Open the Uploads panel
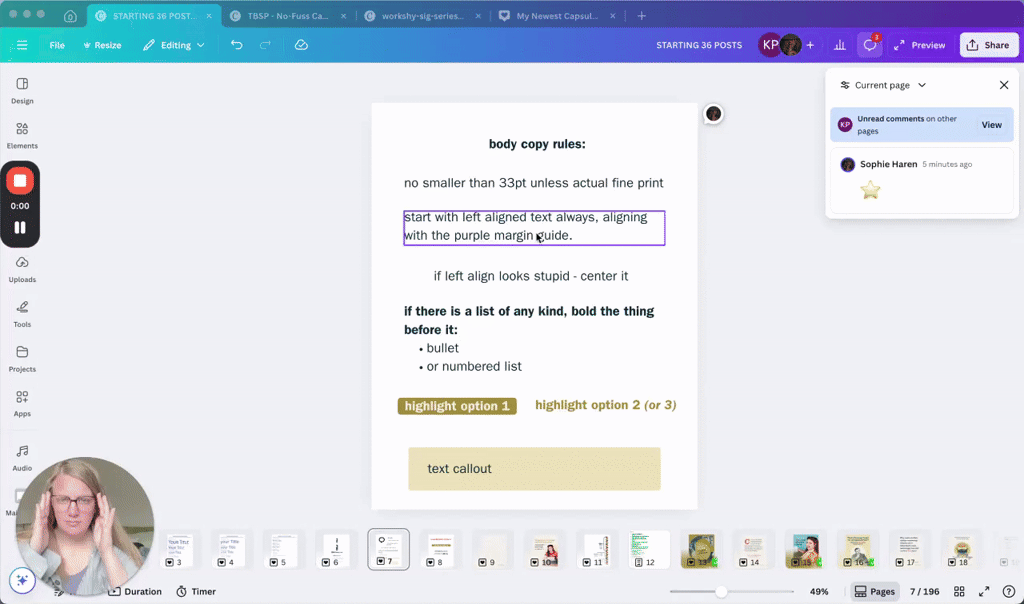 point(22,270)
